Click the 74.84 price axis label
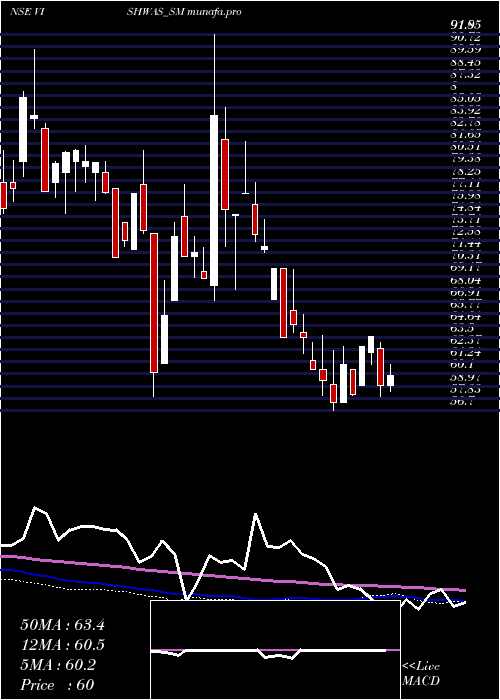This screenshot has width=500, height=700. point(464,208)
